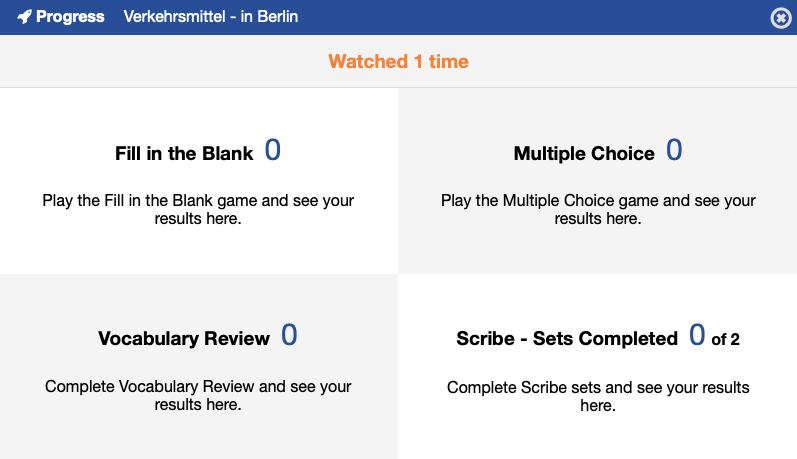Close the Progress panel with X icon
This screenshot has width=797, height=459.
click(x=781, y=17)
